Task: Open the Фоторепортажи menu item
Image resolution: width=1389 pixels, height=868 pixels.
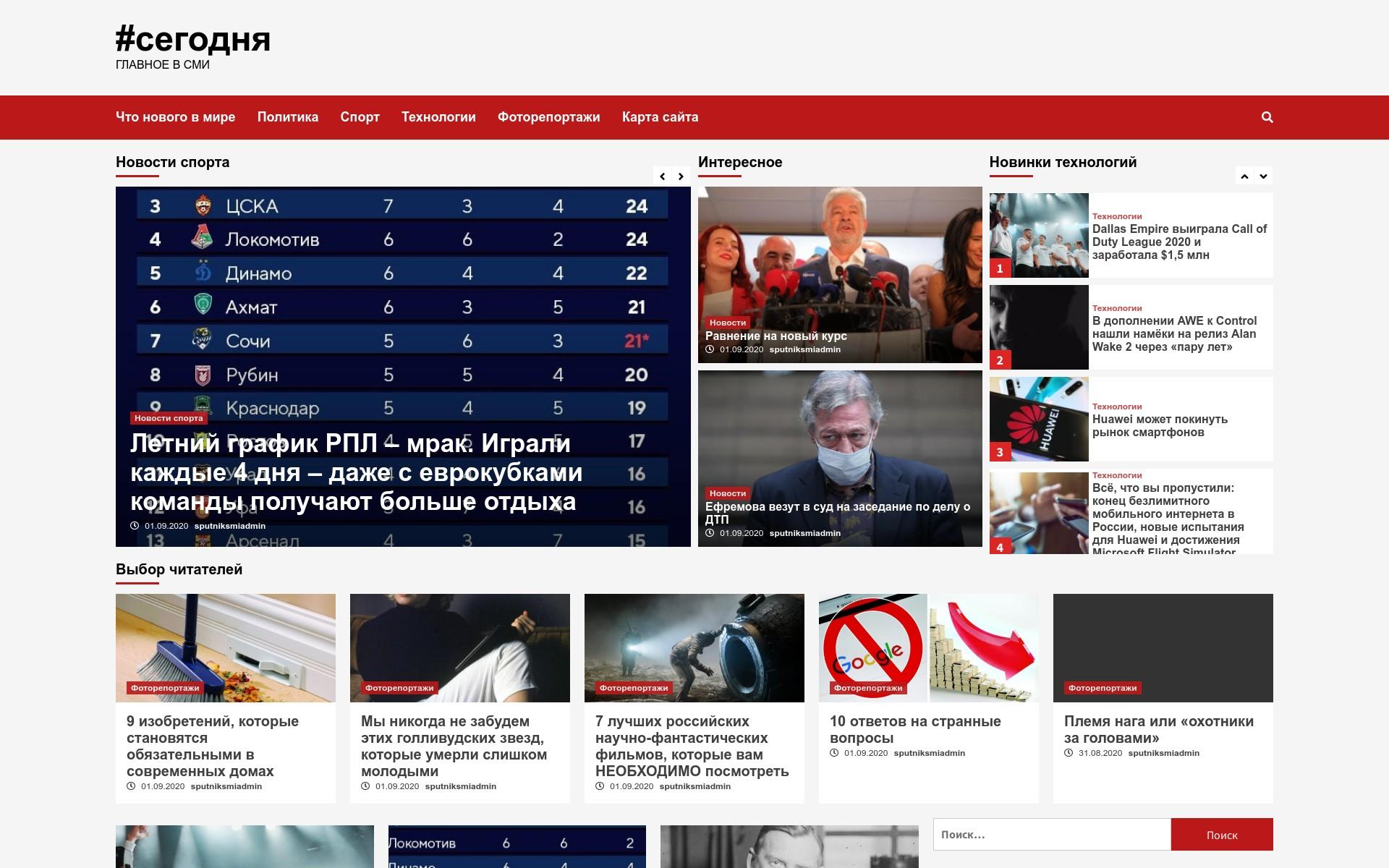Action: (549, 117)
